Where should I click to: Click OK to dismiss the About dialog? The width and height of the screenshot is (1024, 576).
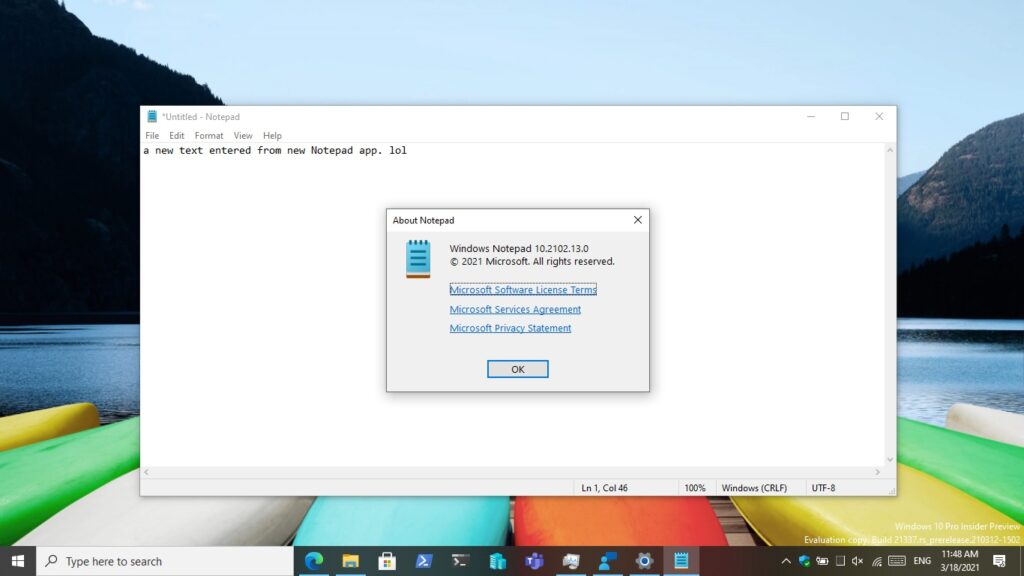pyautogui.click(x=517, y=368)
